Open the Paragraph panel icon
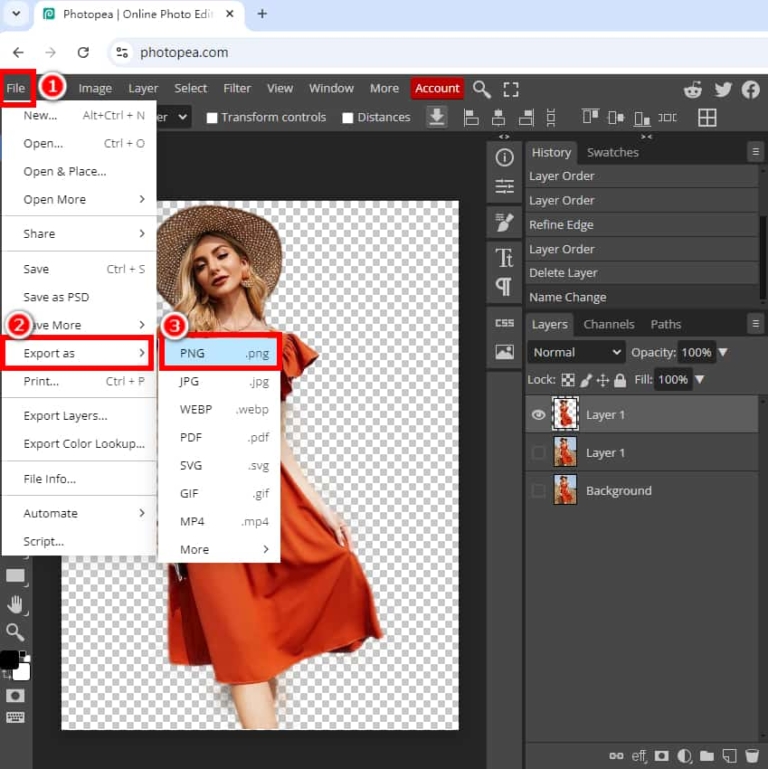 (504, 286)
